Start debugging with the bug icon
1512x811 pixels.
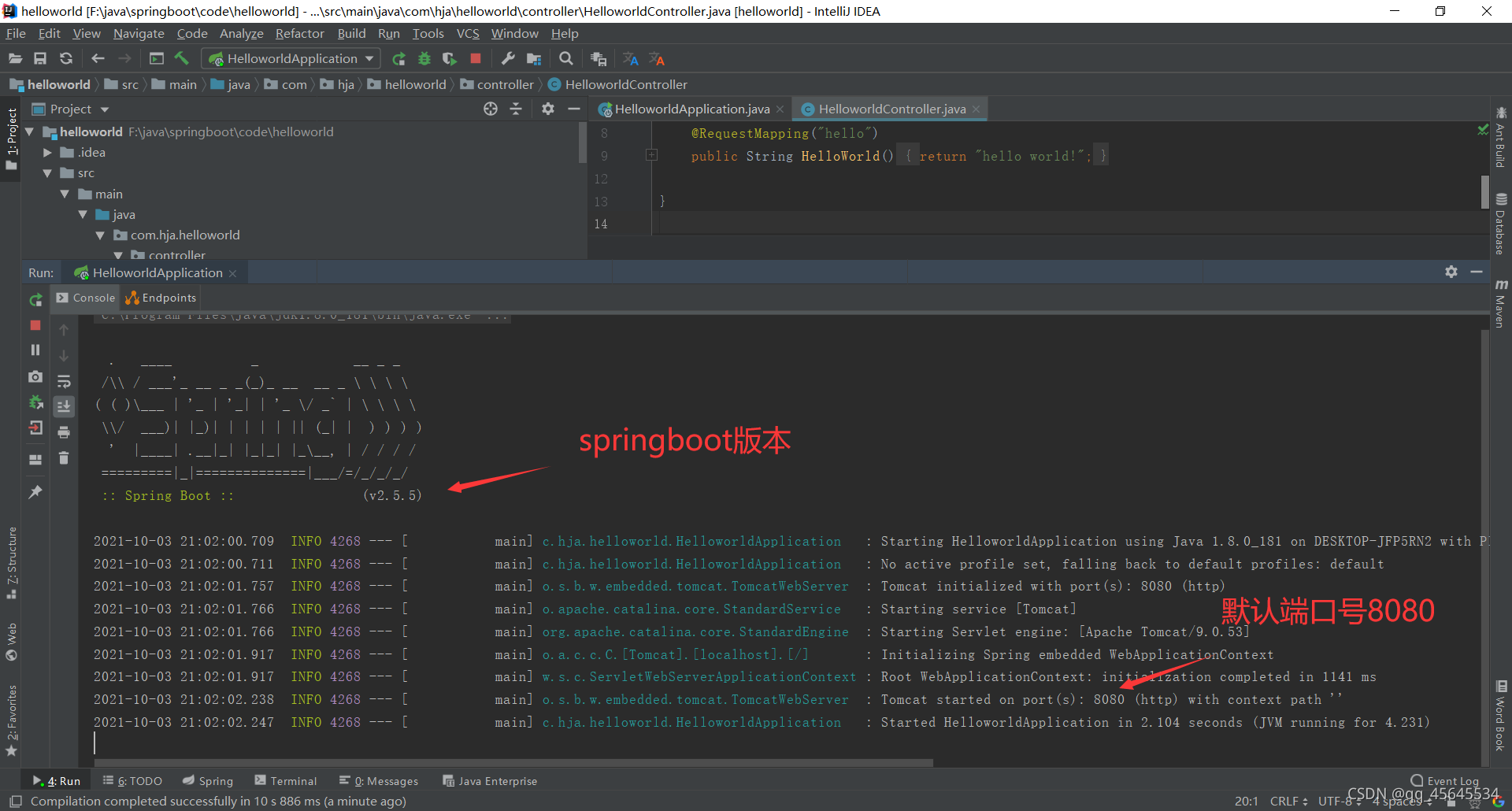[424, 59]
